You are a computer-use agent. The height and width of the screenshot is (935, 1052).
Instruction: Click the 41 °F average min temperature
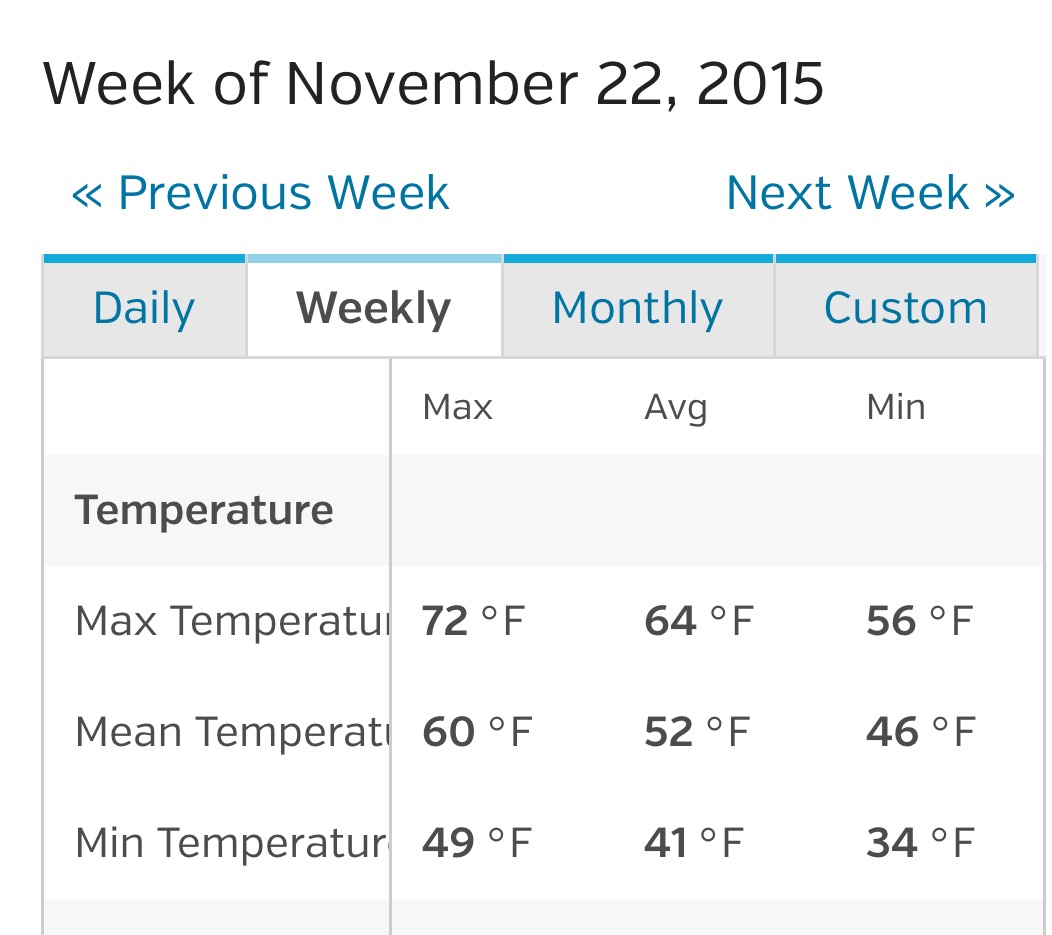click(x=694, y=843)
